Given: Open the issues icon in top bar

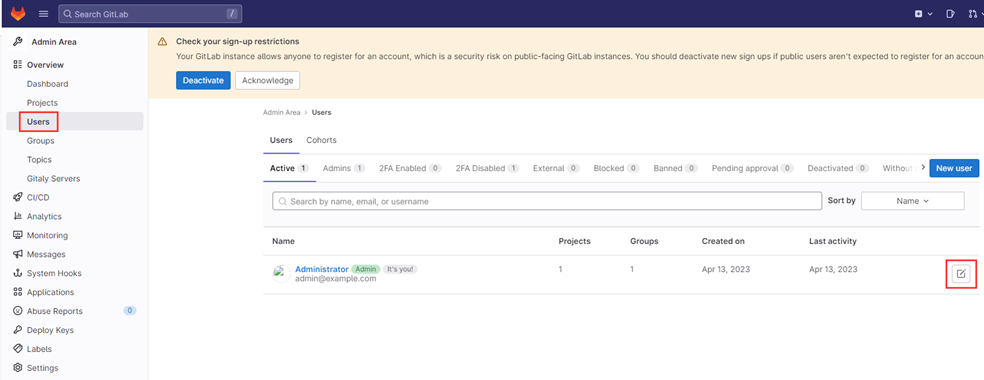Looking at the screenshot, I should pyautogui.click(x=951, y=14).
